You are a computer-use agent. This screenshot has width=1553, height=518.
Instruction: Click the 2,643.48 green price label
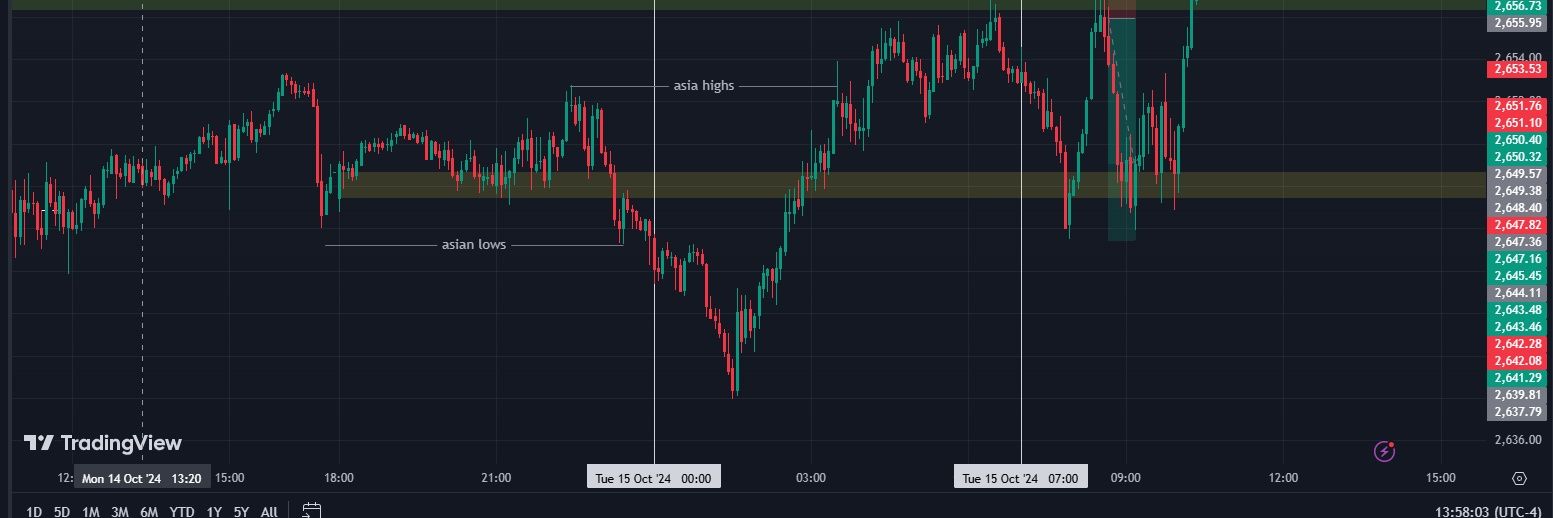coord(1518,309)
